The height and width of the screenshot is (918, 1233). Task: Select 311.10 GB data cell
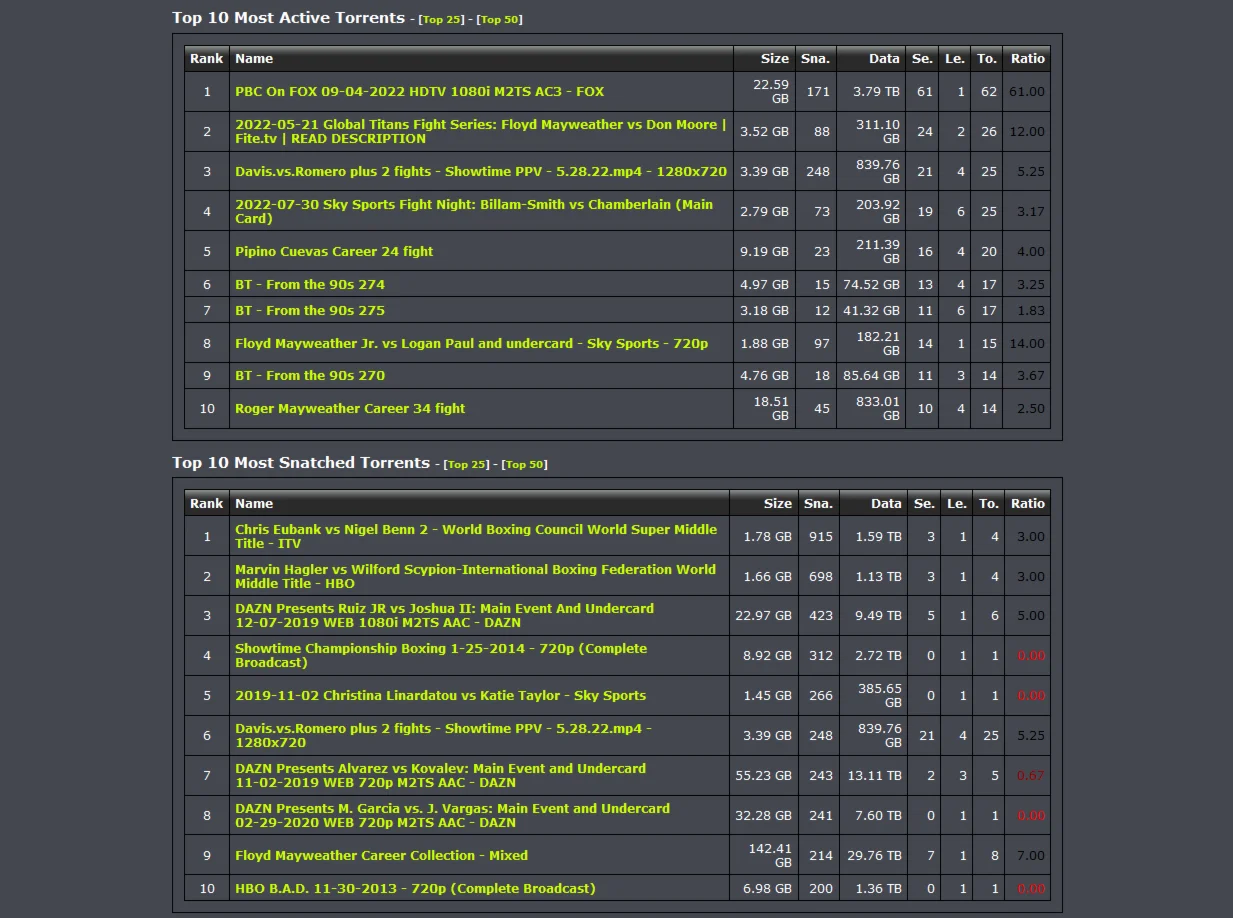pyautogui.click(x=871, y=131)
